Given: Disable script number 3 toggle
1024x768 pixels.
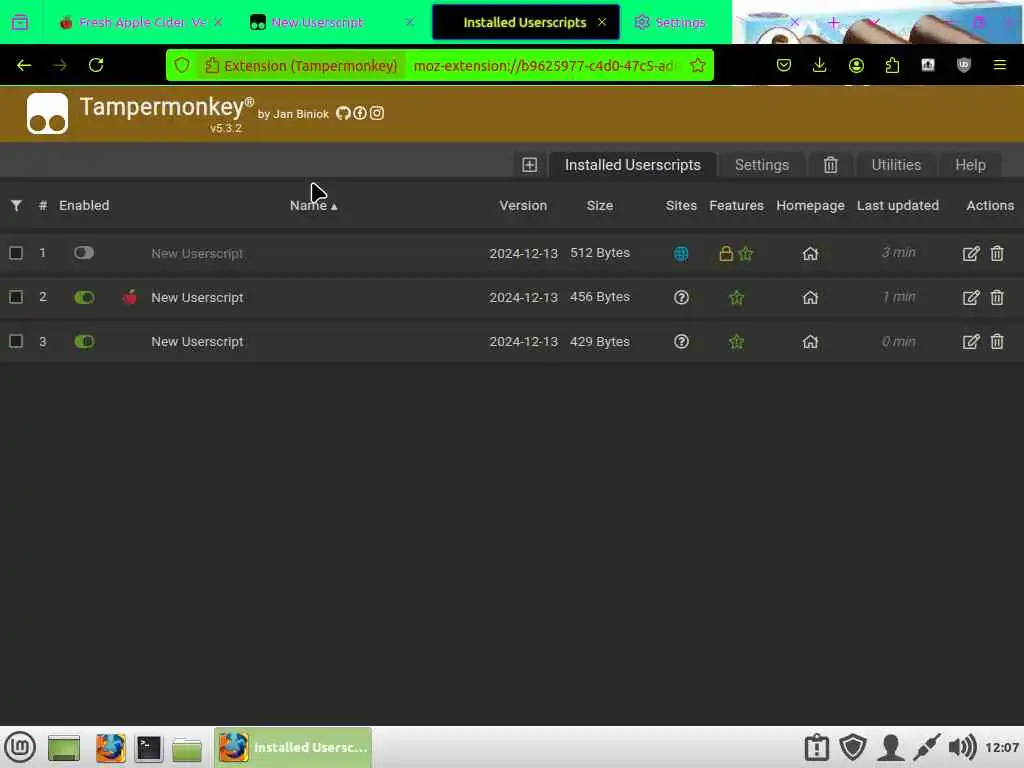Looking at the screenshot, I should 84,342.
